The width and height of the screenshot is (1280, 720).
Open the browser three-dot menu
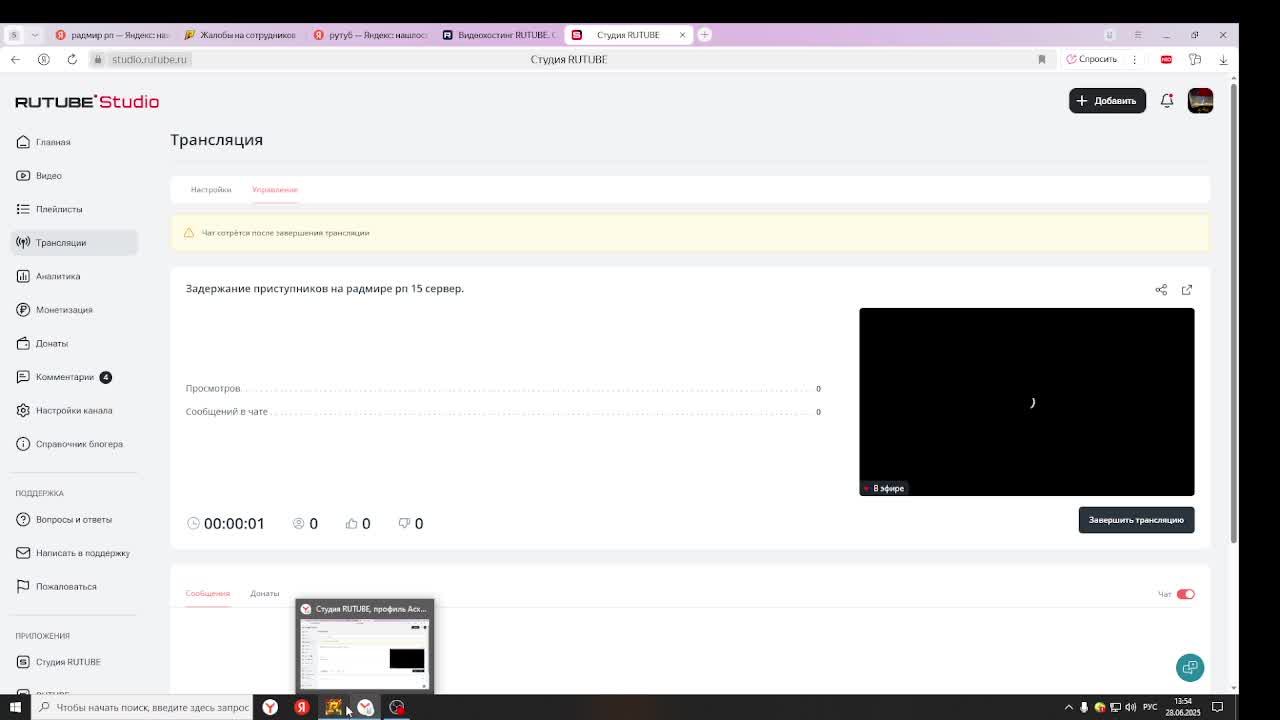(x=1134, y=59)
